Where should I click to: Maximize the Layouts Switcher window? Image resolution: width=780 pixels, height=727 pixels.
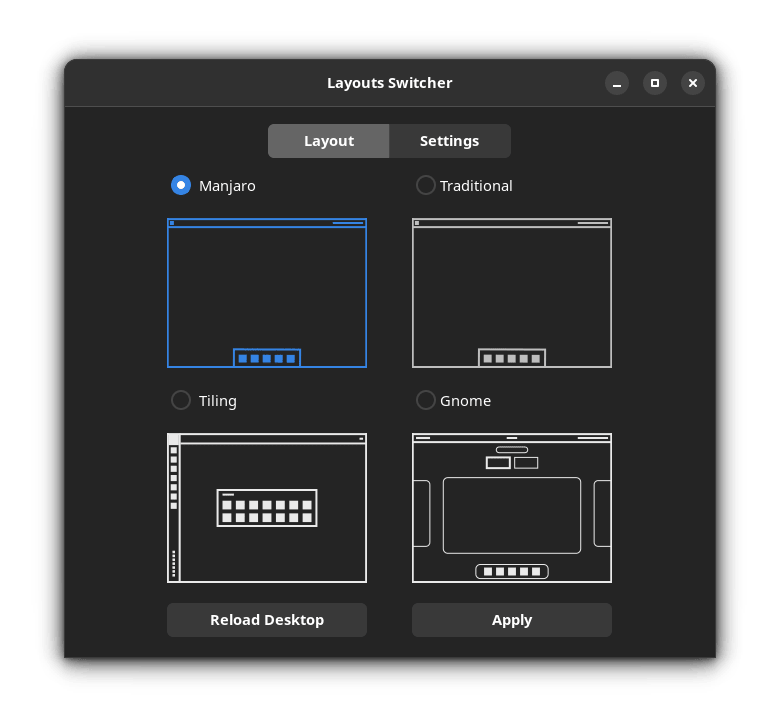(x=655, y=83)
